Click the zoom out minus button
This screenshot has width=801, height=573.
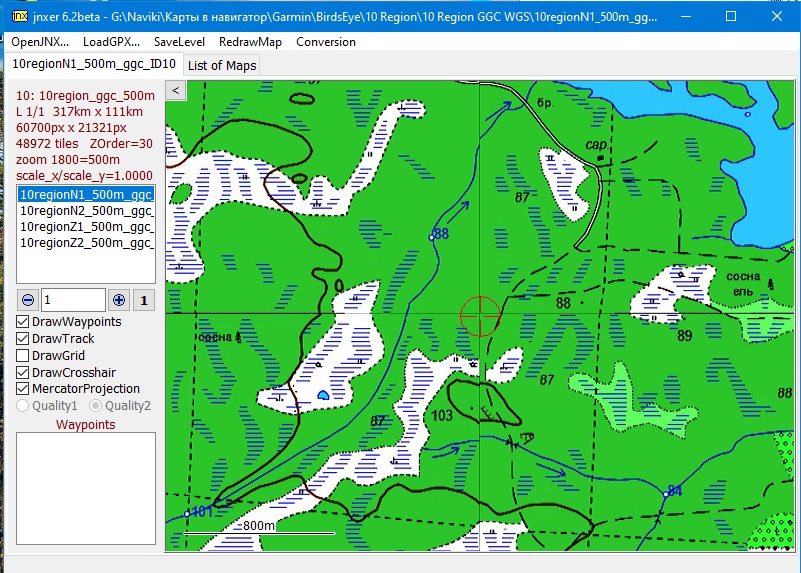(27, 300)
